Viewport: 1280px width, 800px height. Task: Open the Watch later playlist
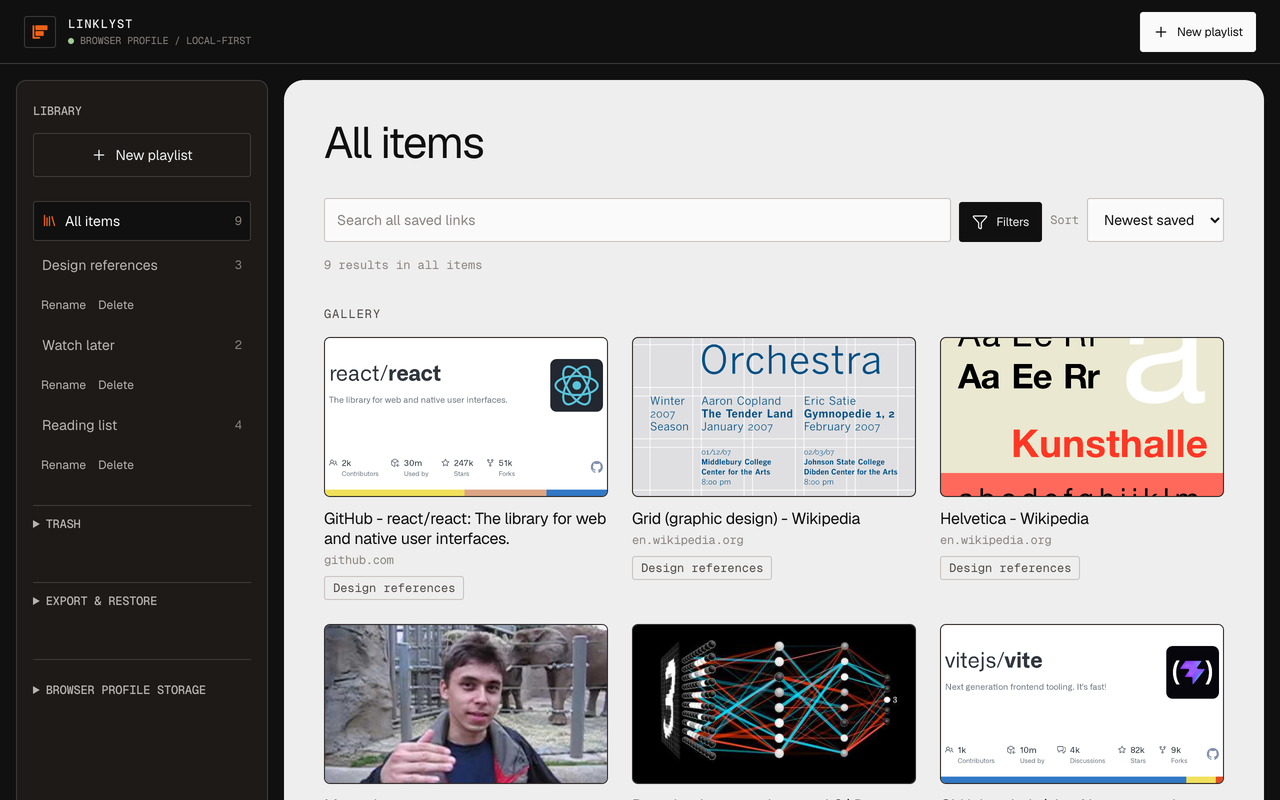pos(142,345)
